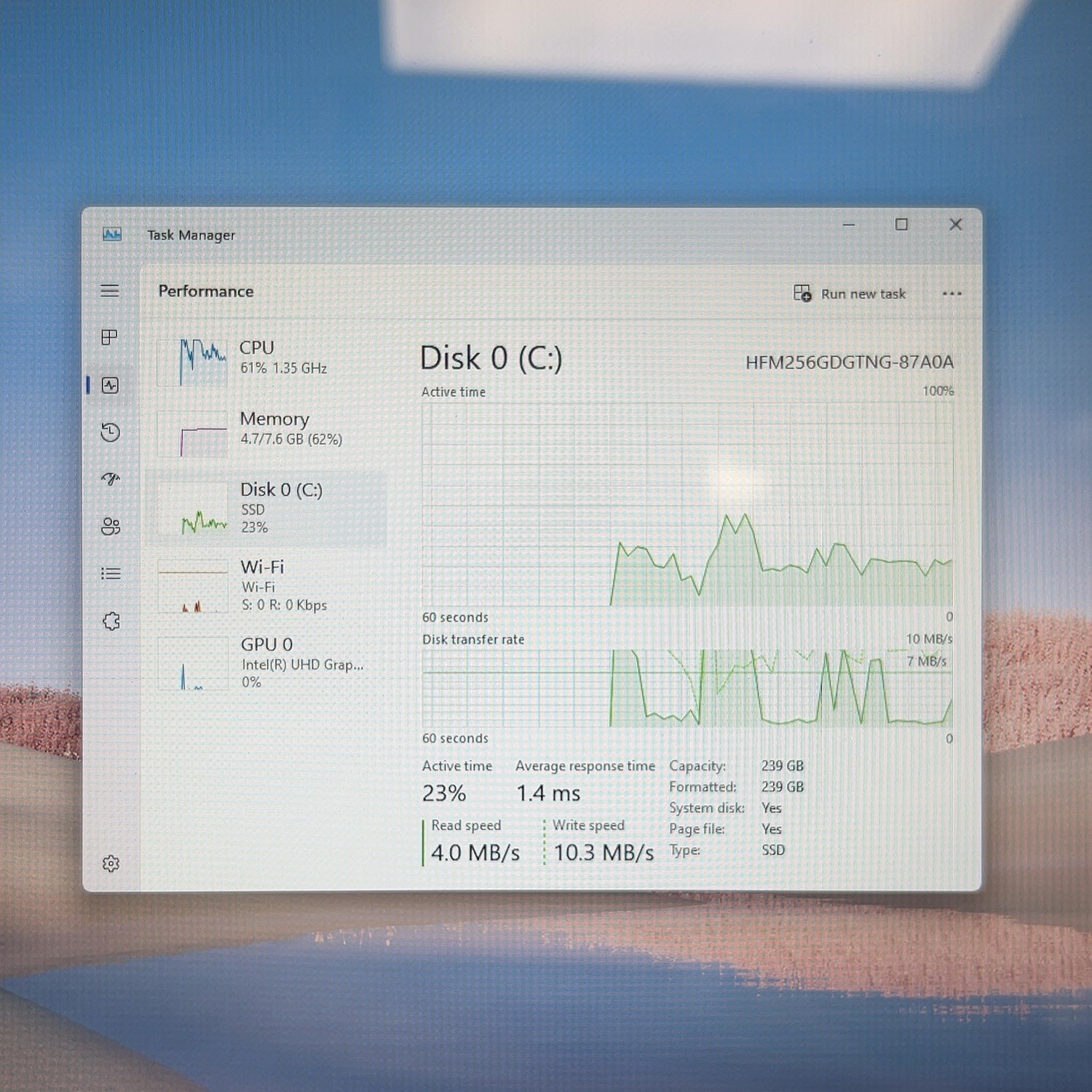Click the Read speed label
The height and width of the screenshot is (1092, 1092).
[x=466, y=826]
